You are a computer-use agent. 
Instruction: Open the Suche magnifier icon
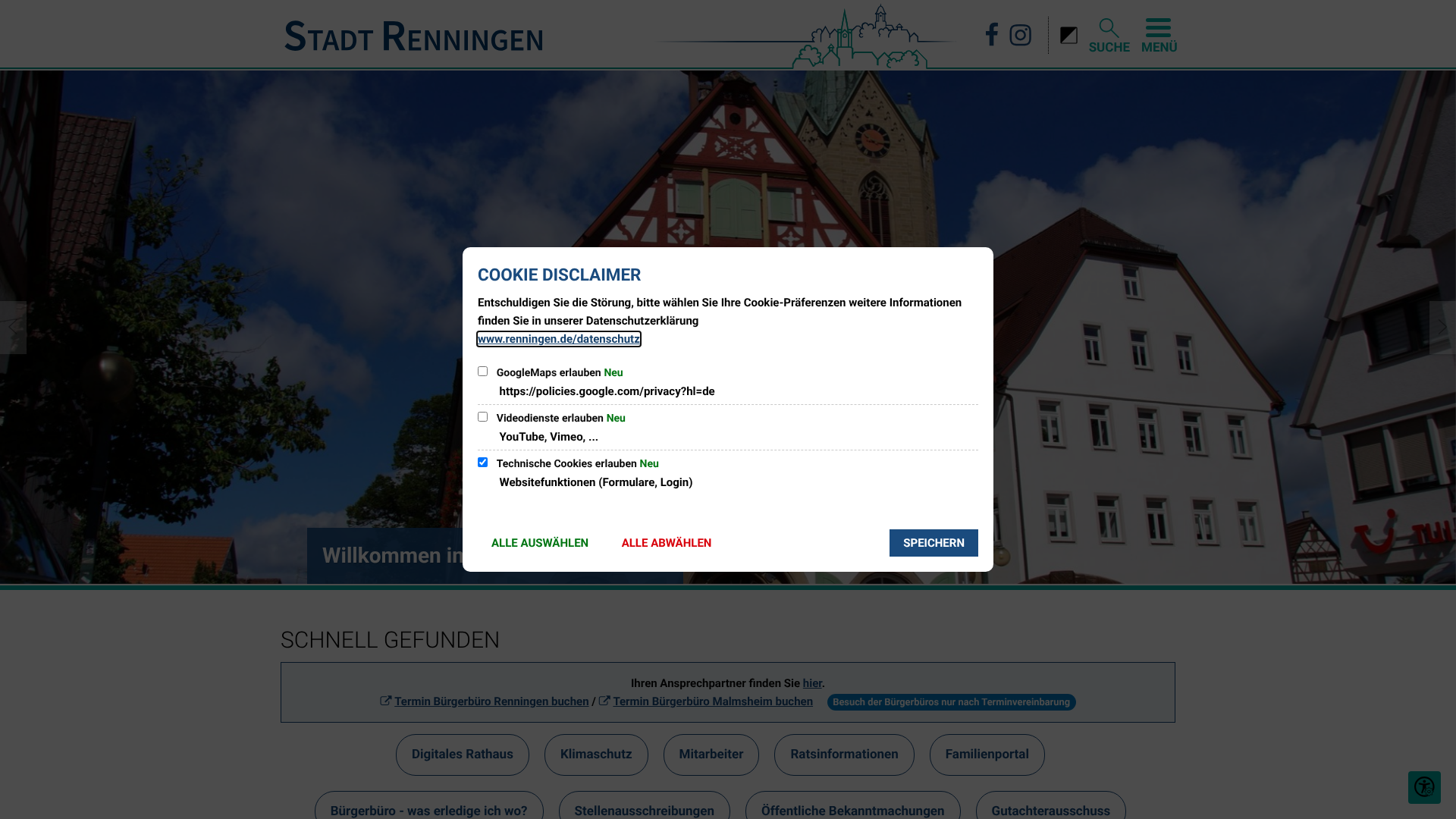1109,36
